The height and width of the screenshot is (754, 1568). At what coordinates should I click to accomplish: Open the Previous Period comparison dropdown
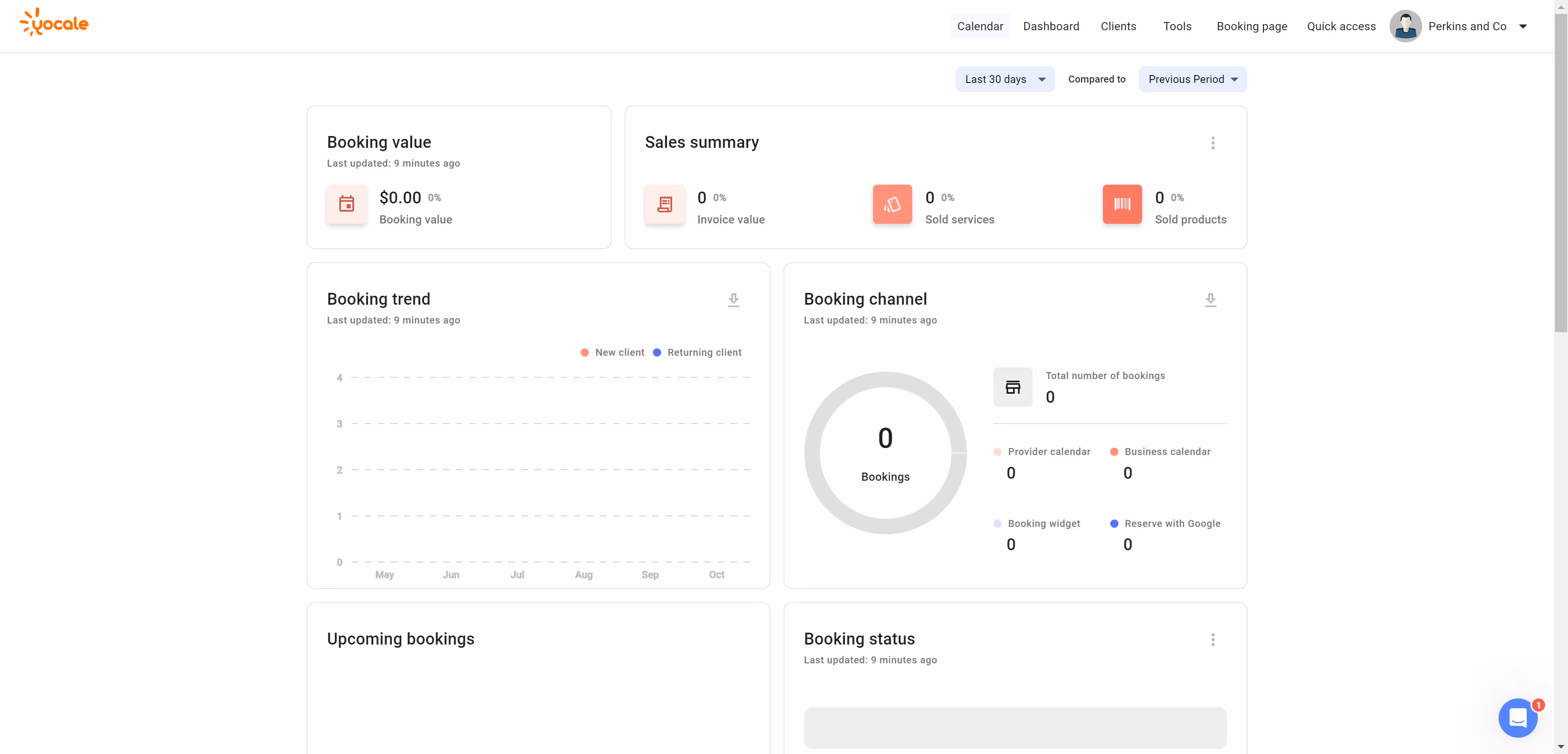pos(1192,79)
